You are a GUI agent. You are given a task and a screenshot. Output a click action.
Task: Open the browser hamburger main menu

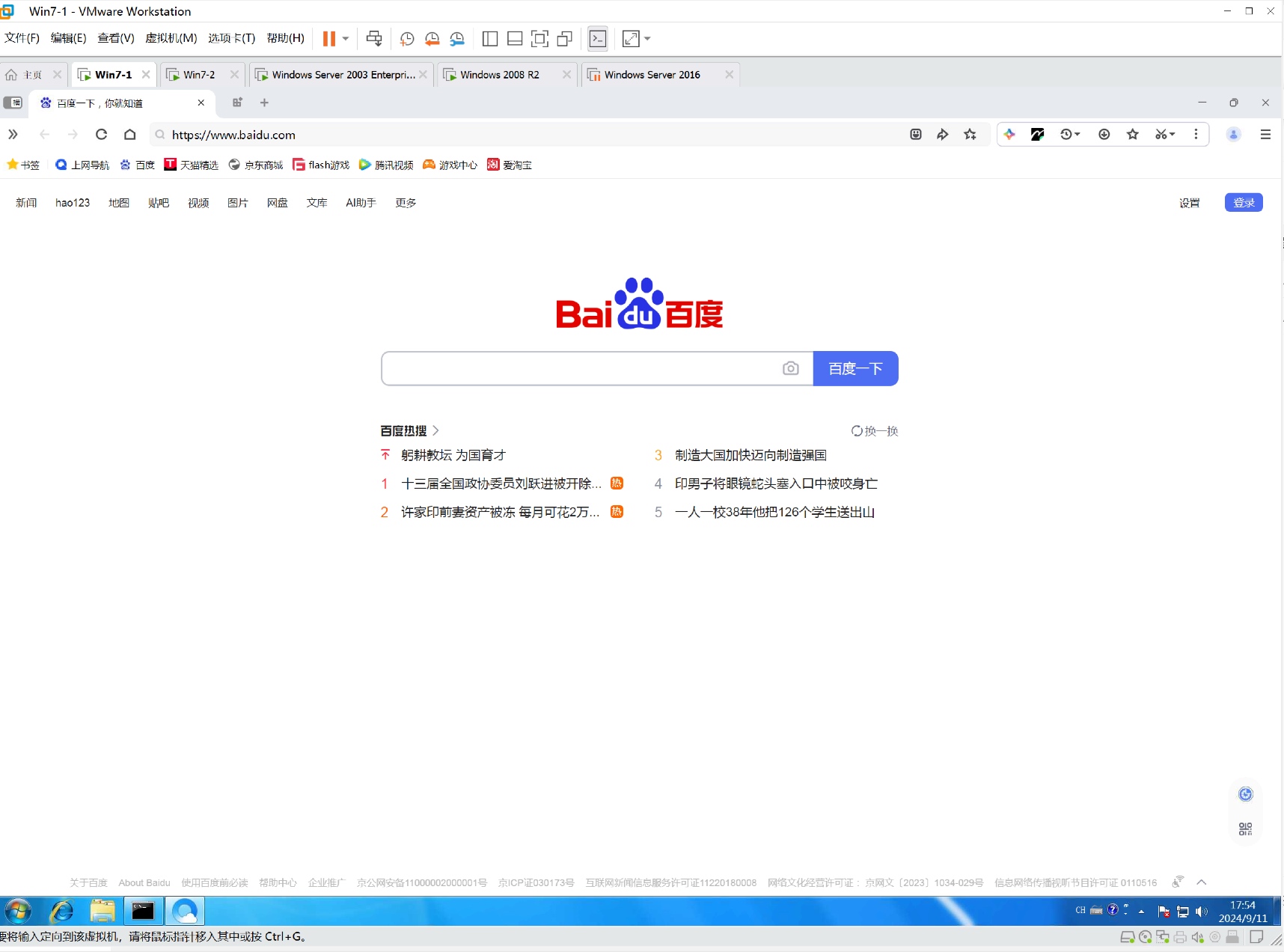pos(1265,135)
